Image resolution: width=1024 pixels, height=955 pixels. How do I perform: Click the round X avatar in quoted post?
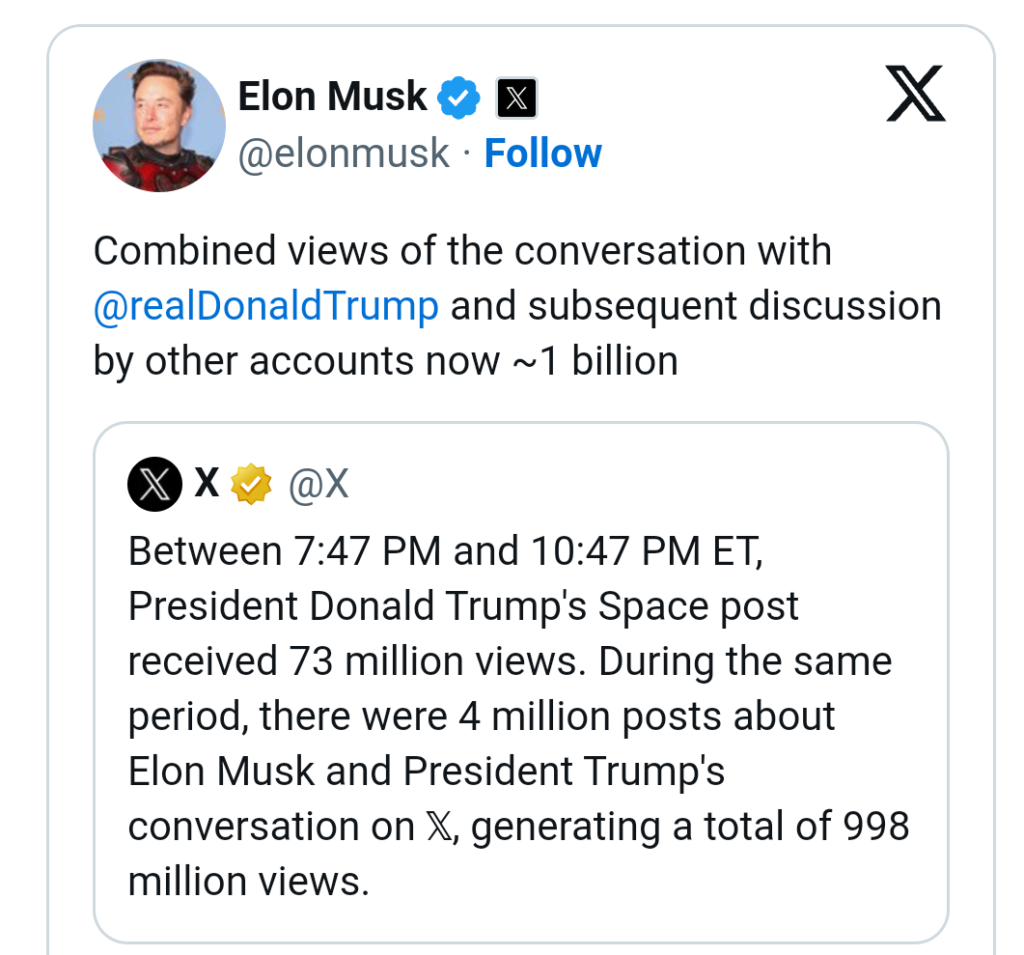click(x=155, y=485)
